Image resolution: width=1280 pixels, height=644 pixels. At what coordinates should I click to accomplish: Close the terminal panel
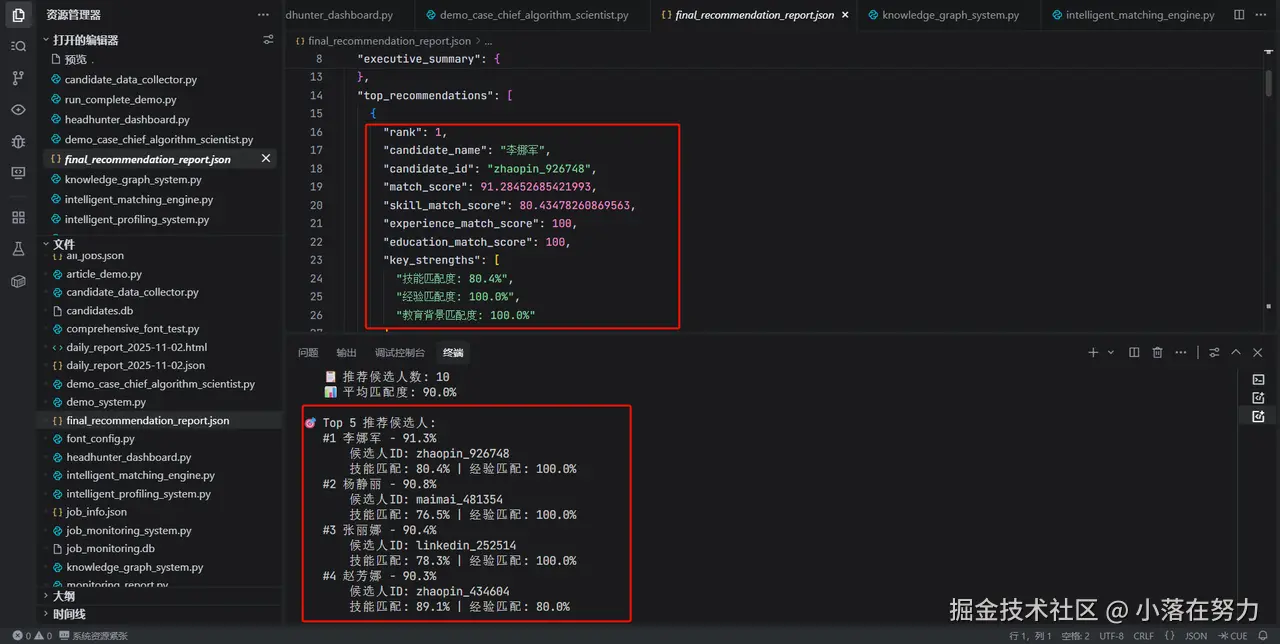[x=1259, y=352]
